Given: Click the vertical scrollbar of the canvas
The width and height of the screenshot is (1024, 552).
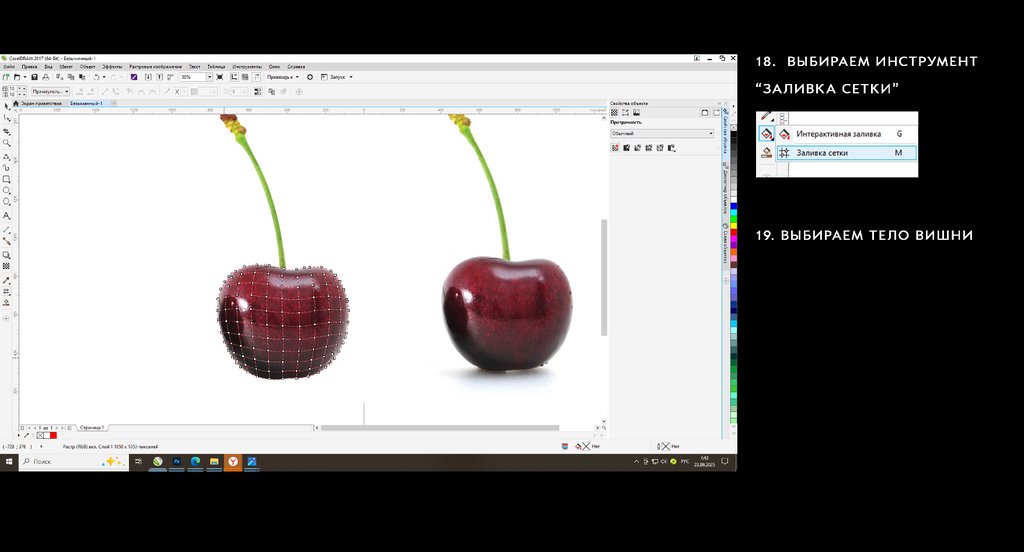Looking at the screenshot, I should pos(603,277).
